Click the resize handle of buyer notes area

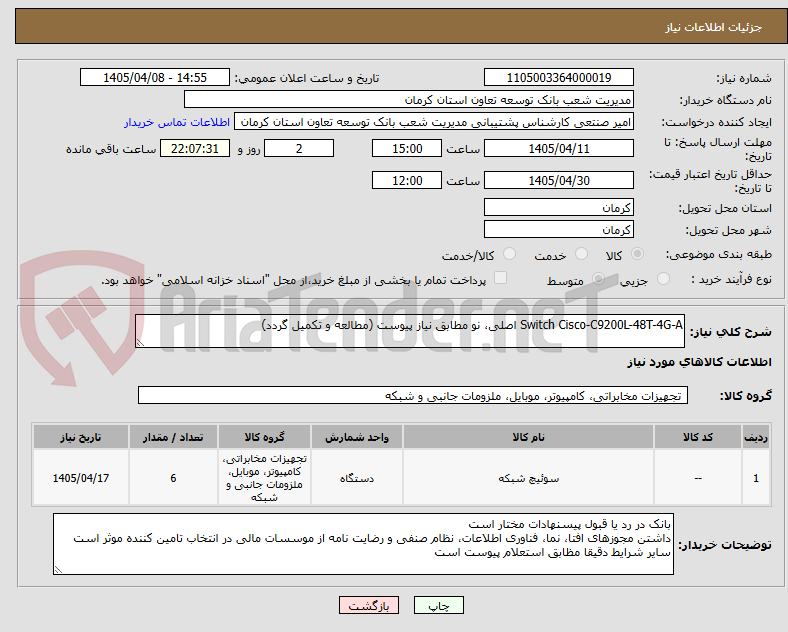click(x=58, y=570)
